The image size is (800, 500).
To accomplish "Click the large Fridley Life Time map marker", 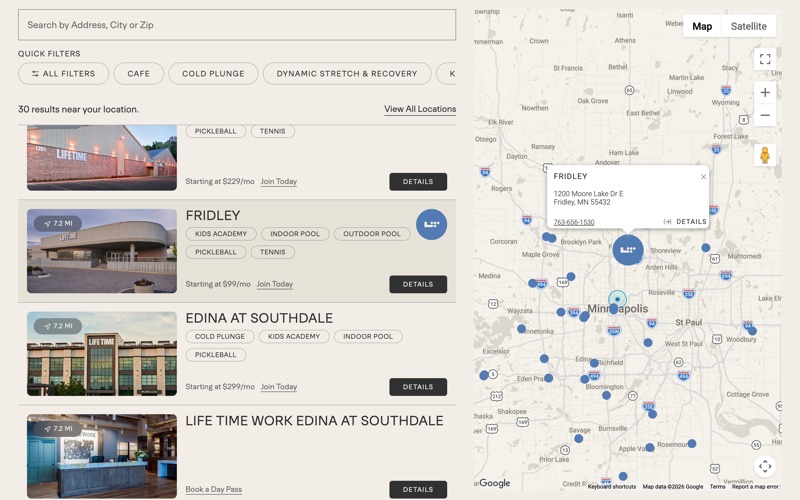I will pos(628,249).
